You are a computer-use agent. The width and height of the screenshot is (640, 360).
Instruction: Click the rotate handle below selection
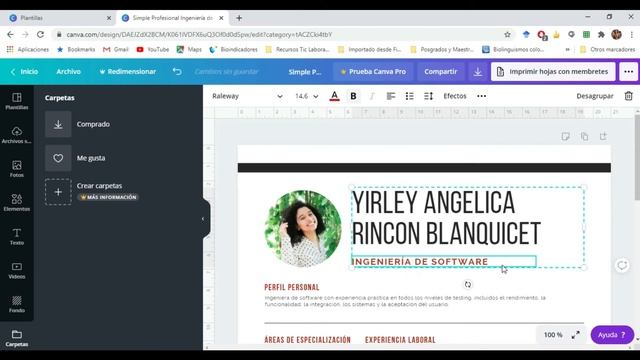[468, 284]
